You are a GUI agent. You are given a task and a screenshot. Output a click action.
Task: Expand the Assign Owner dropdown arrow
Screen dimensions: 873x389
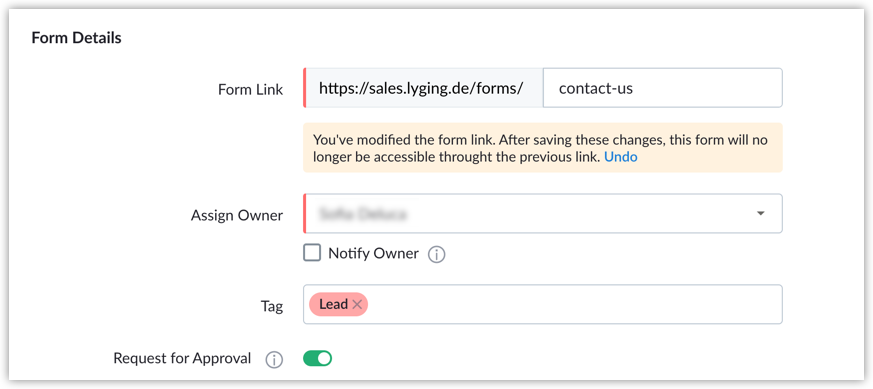click(761, 213)
